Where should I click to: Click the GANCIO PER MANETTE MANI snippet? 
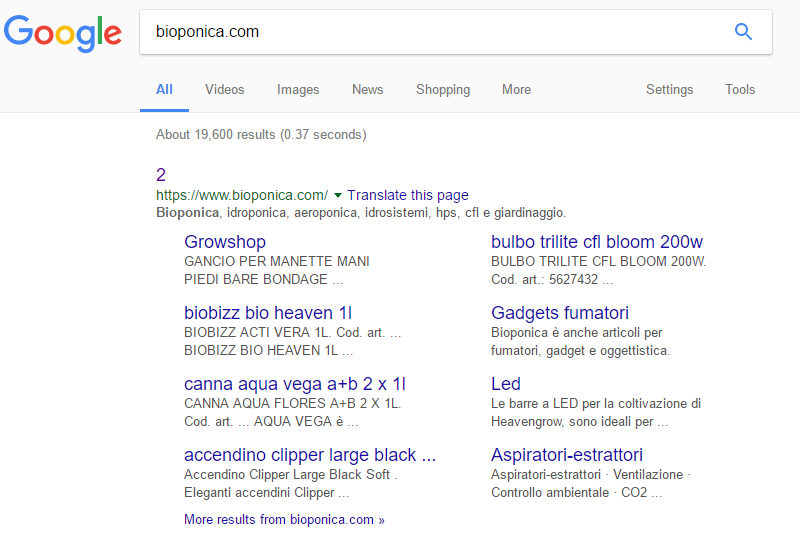click(277, 270)
